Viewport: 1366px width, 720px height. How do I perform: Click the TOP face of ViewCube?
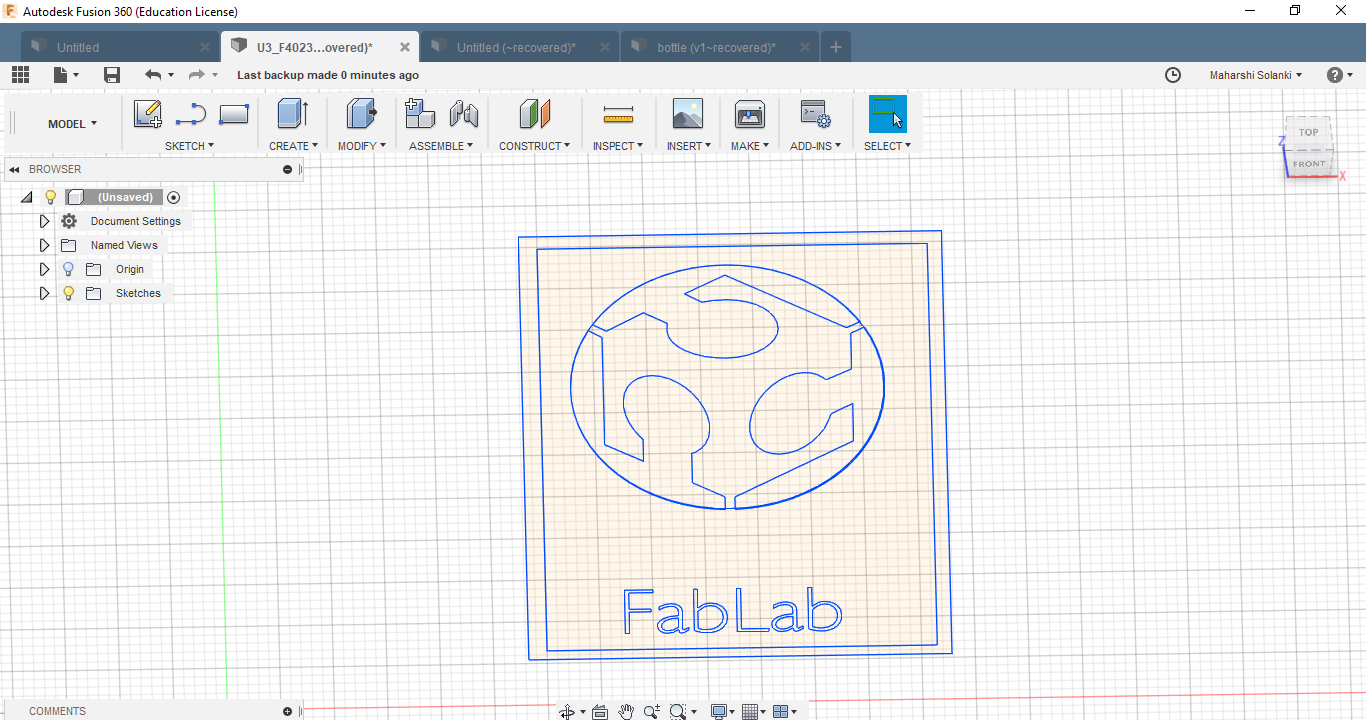point(1309,132)
